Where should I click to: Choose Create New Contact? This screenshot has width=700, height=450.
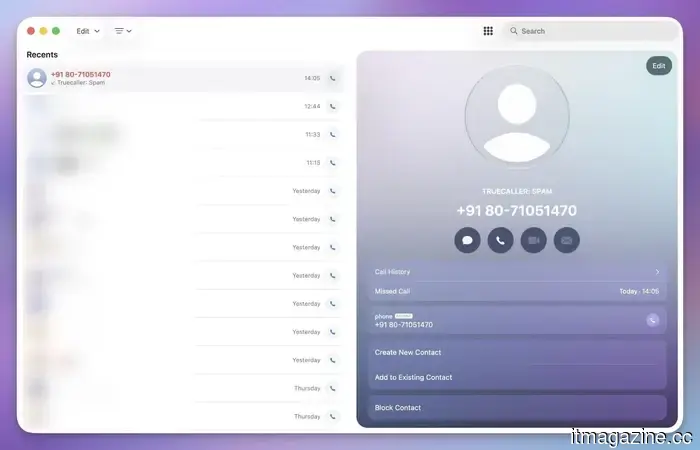tap(408, 352)
